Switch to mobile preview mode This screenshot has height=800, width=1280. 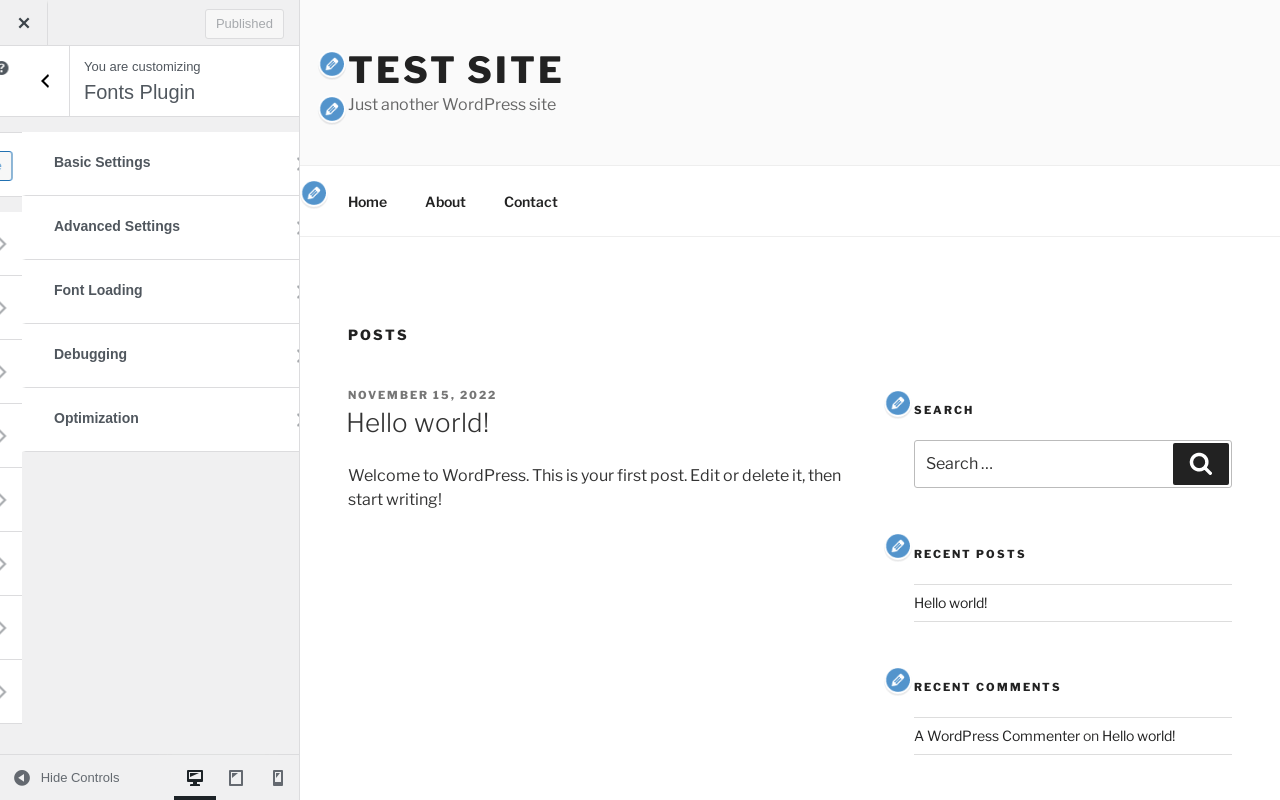click(x=278, y=778)
